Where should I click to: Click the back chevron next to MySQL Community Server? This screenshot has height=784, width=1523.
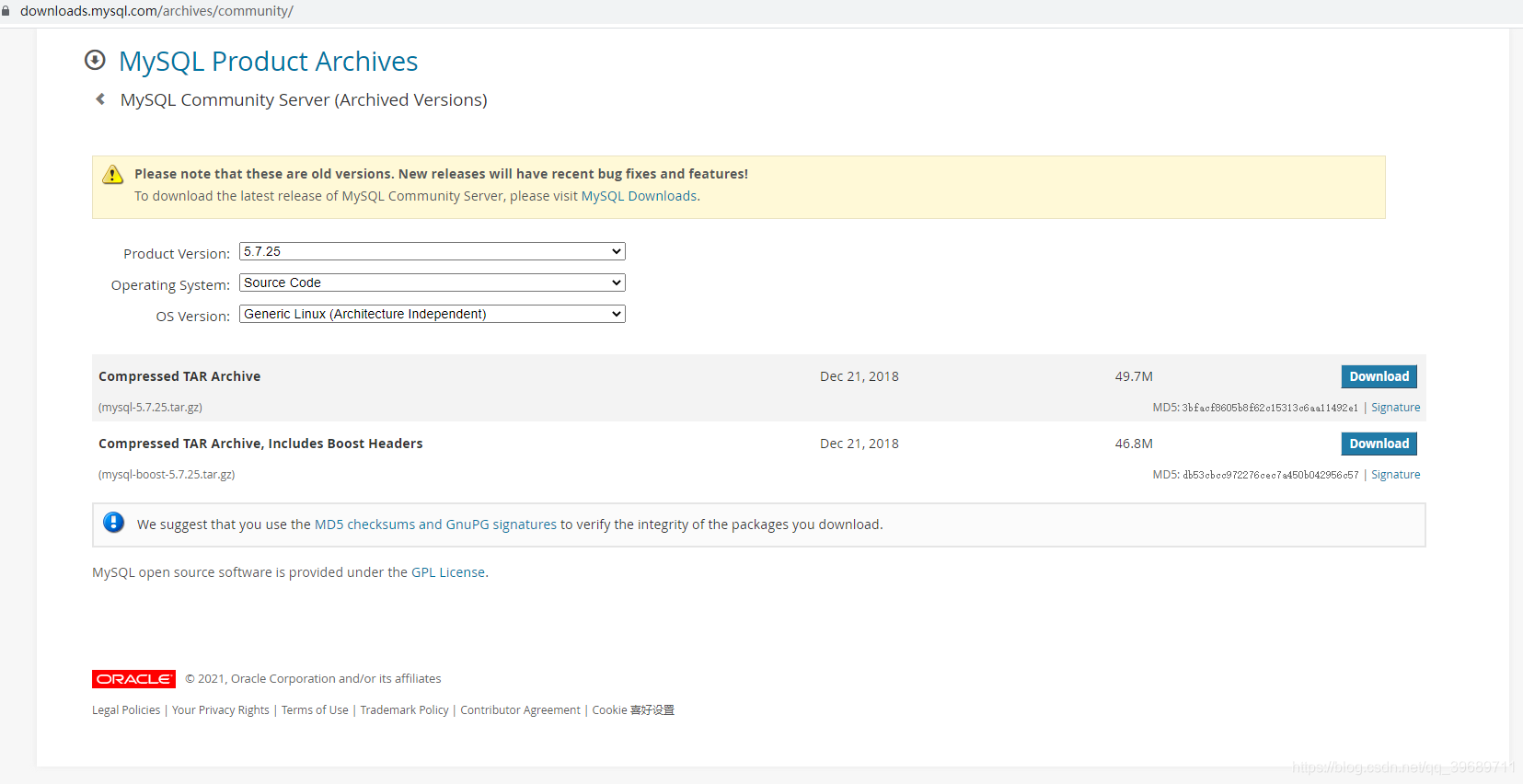click(100, 99)
